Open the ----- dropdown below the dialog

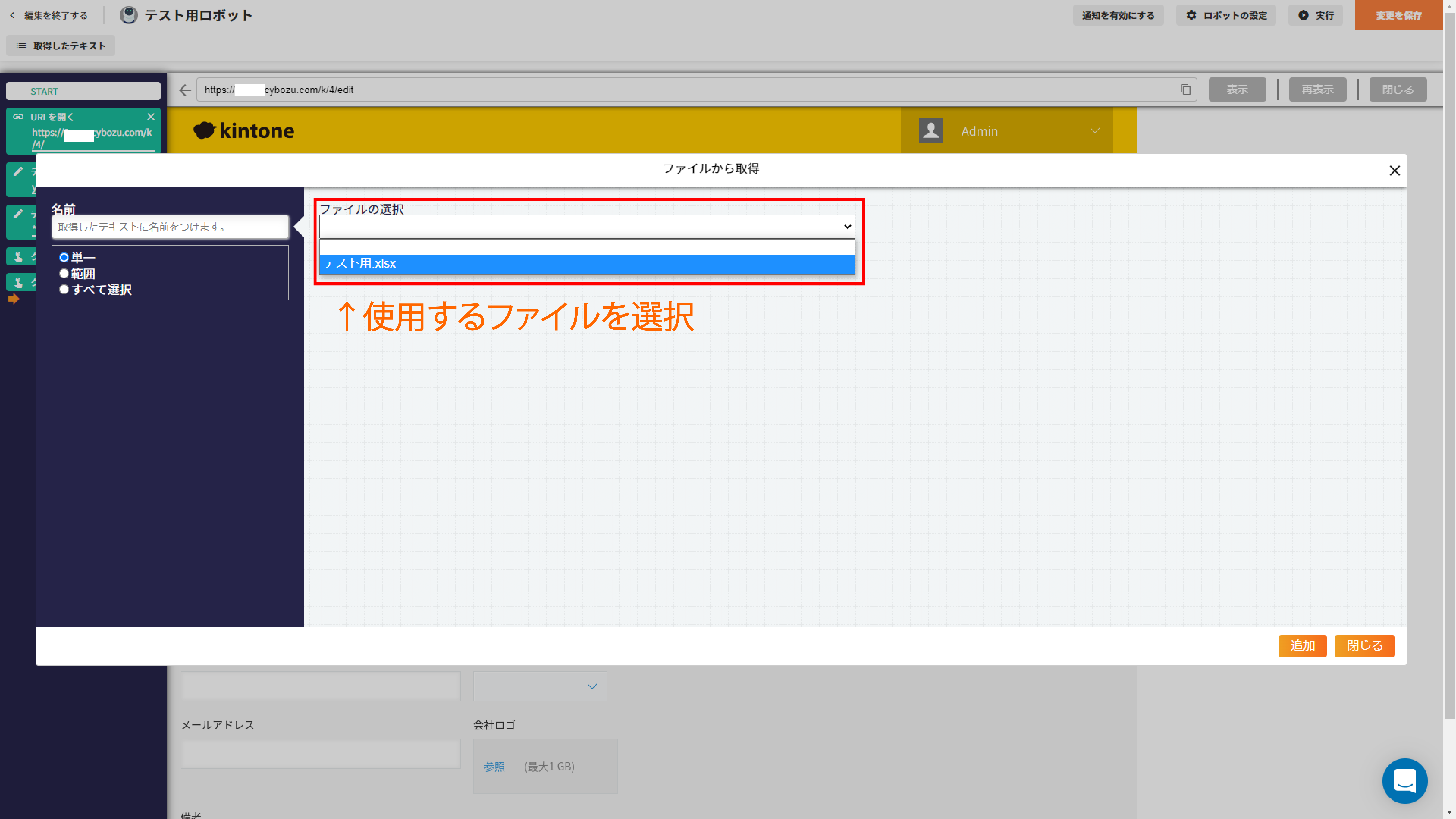540,686
